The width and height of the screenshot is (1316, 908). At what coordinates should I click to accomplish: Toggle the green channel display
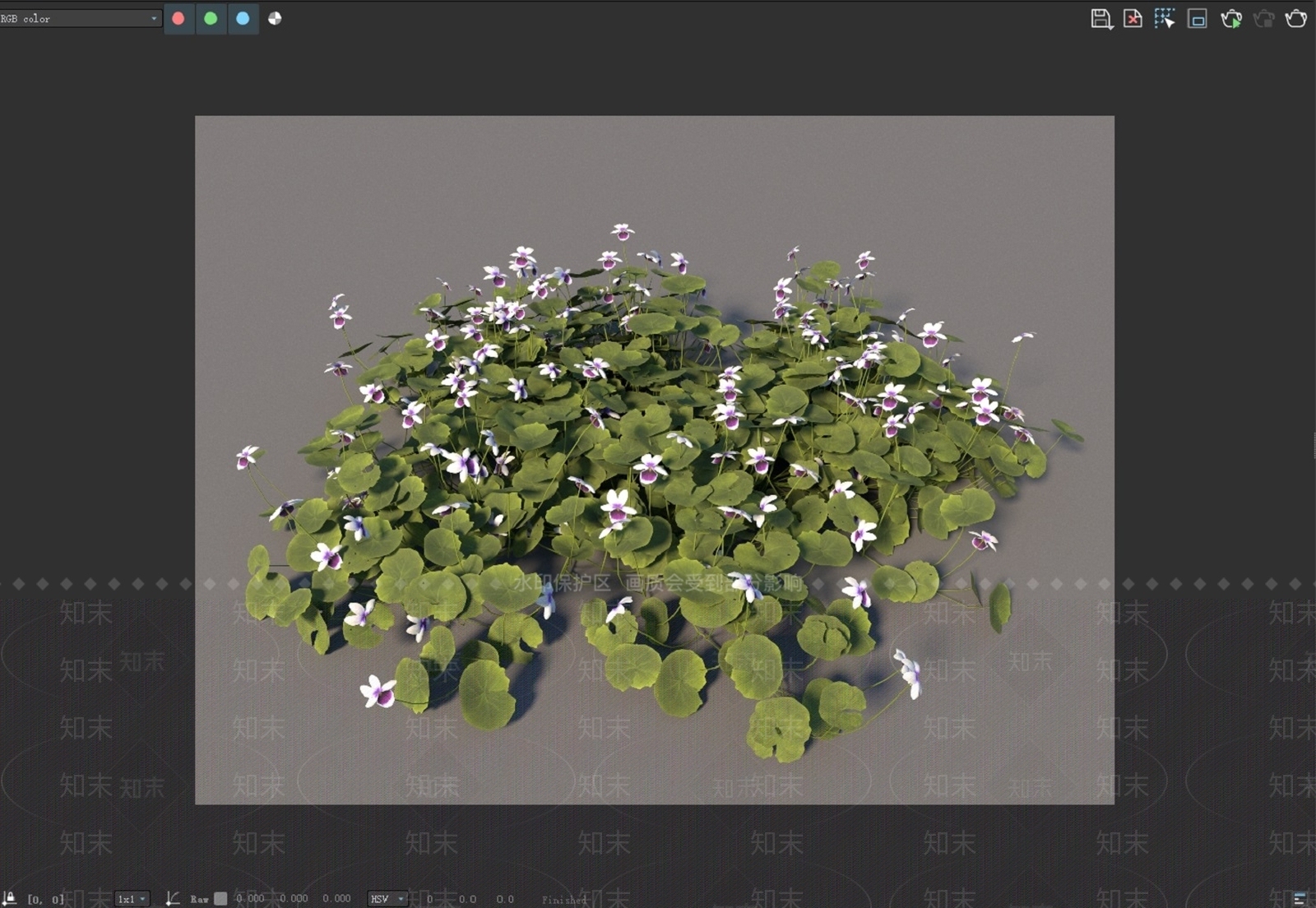(x=211, y=18)
